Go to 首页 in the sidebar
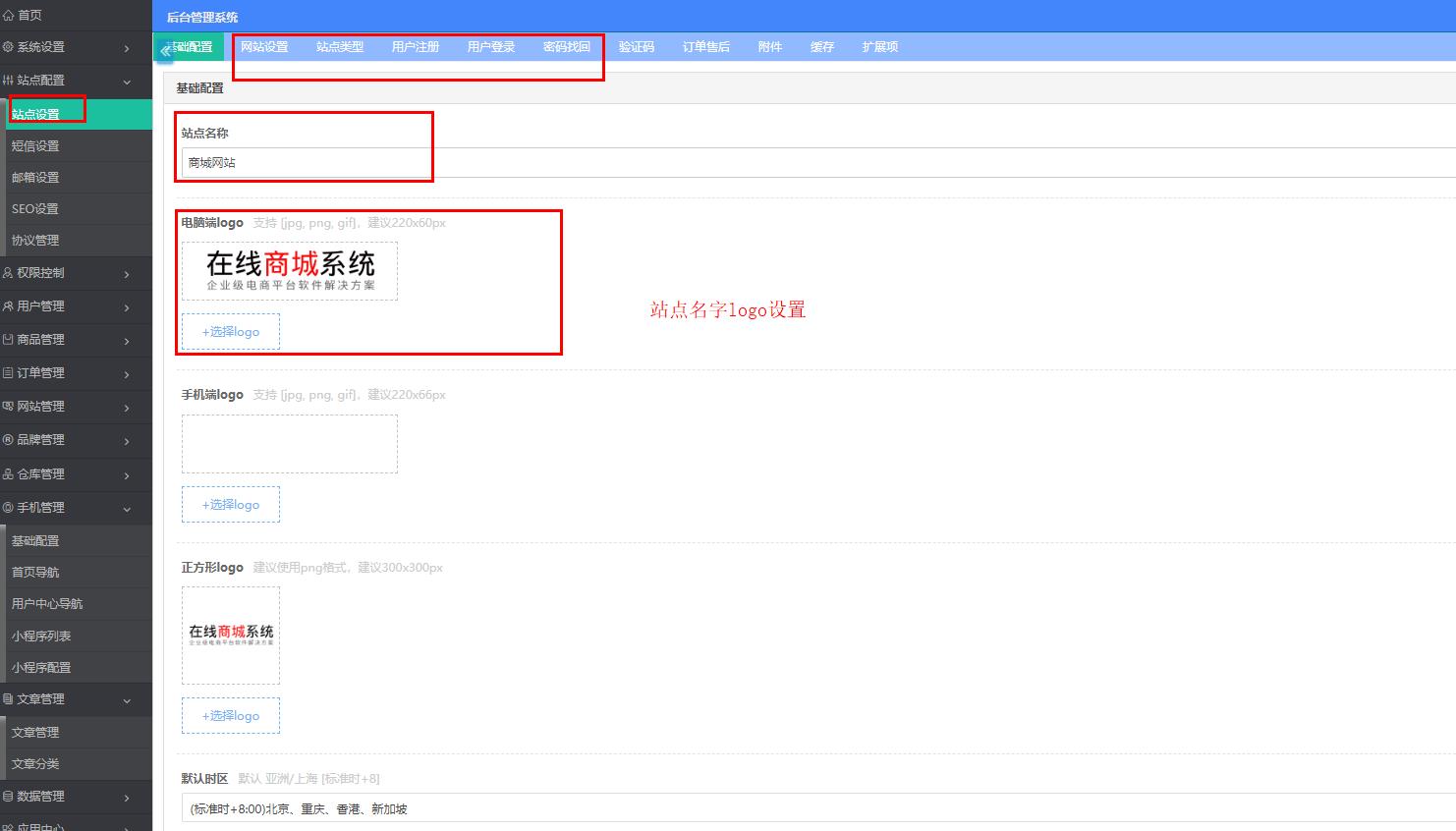 [77, 16]
